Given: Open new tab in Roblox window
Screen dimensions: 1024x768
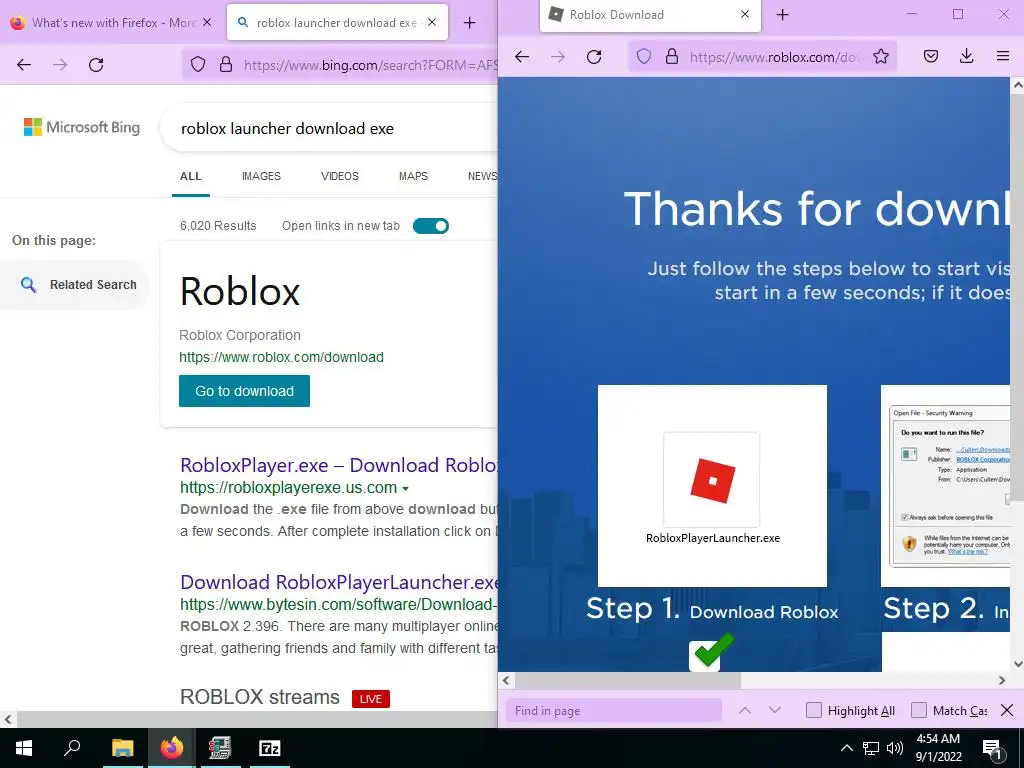Looking at the screenshot, I should [x=782, y=14].
